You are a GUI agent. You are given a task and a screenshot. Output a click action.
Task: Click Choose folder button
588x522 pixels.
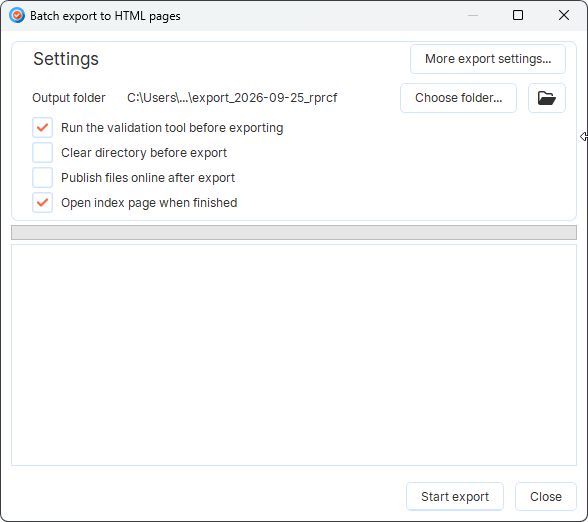coord(458,98)
